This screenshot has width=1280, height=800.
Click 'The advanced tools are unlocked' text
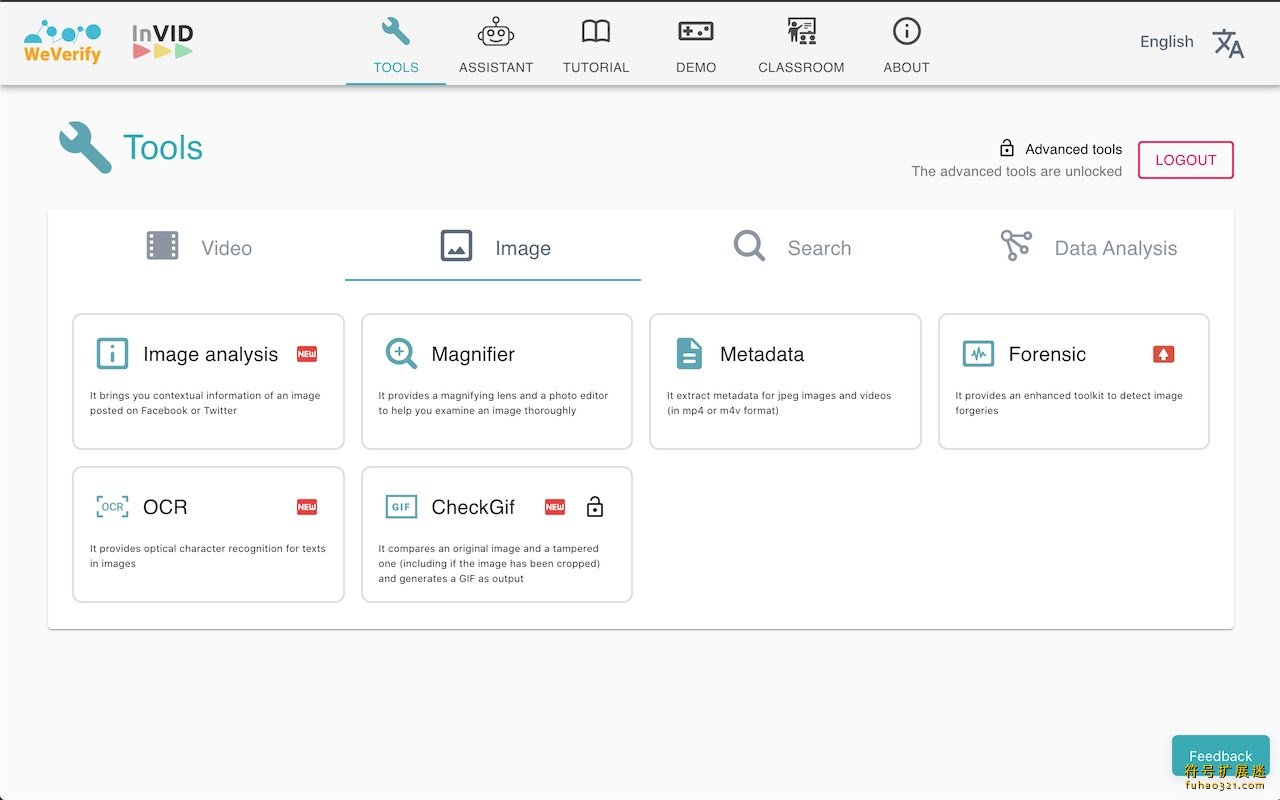[x=1017, y=171]
